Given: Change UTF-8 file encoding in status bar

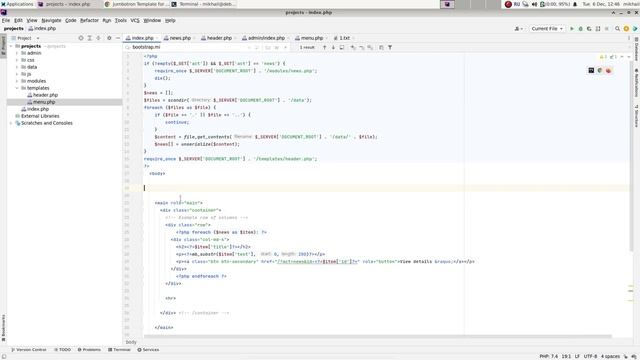Looking at the screenshot, I should point(590,356).
